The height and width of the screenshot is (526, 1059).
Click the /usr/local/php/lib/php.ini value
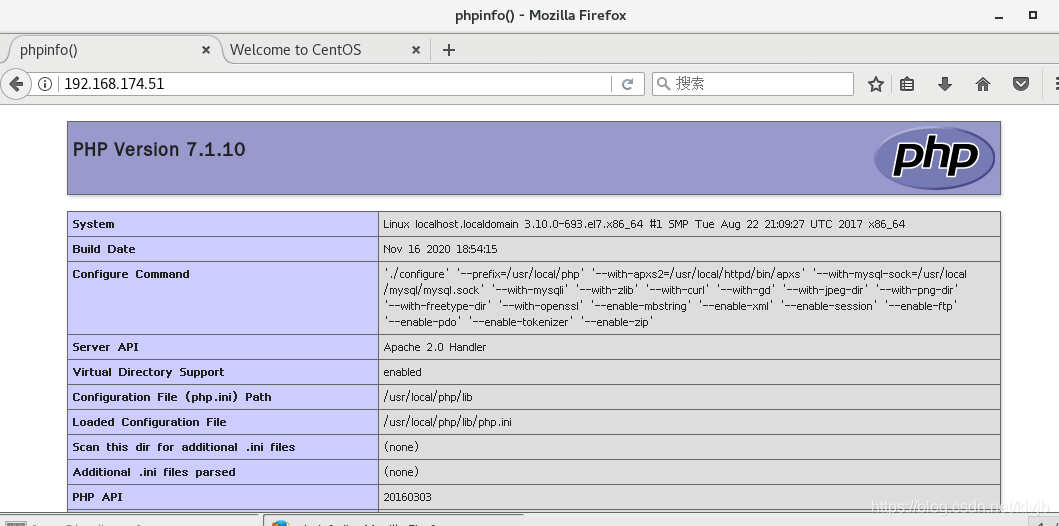[x=447, y=422]
